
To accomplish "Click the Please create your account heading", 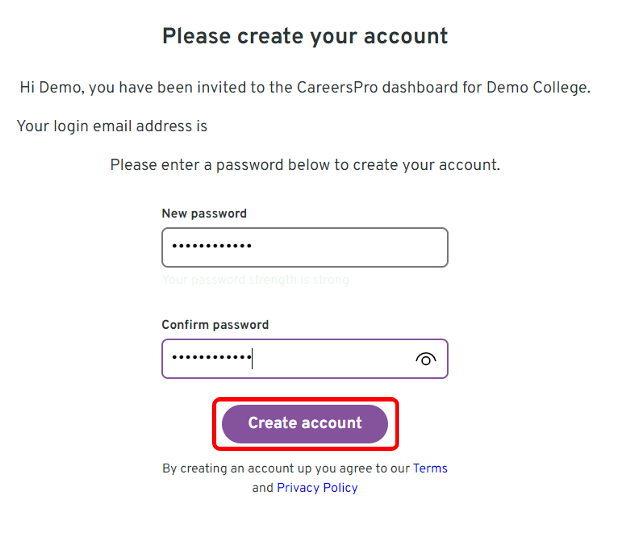I will 305,36.
